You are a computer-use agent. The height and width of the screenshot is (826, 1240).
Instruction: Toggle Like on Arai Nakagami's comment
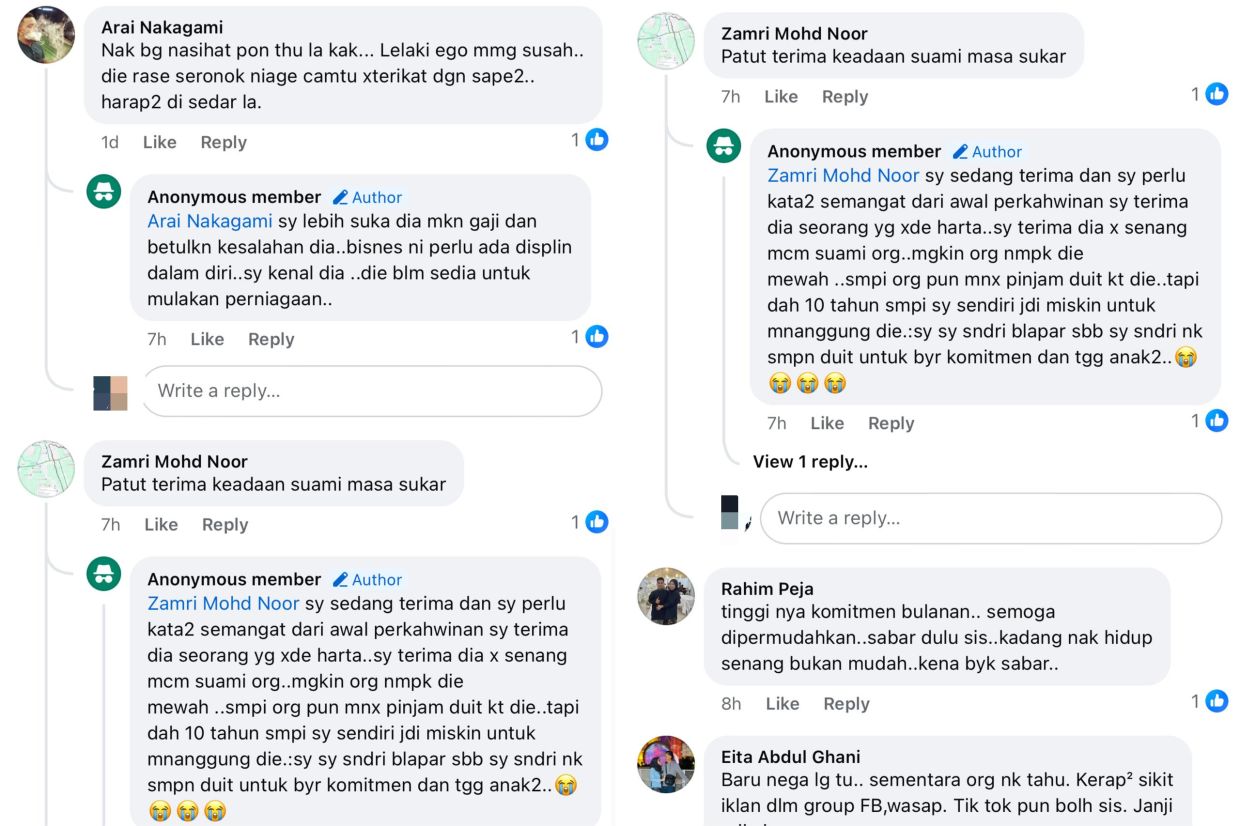pyautogui.click(x=160, y=142)
